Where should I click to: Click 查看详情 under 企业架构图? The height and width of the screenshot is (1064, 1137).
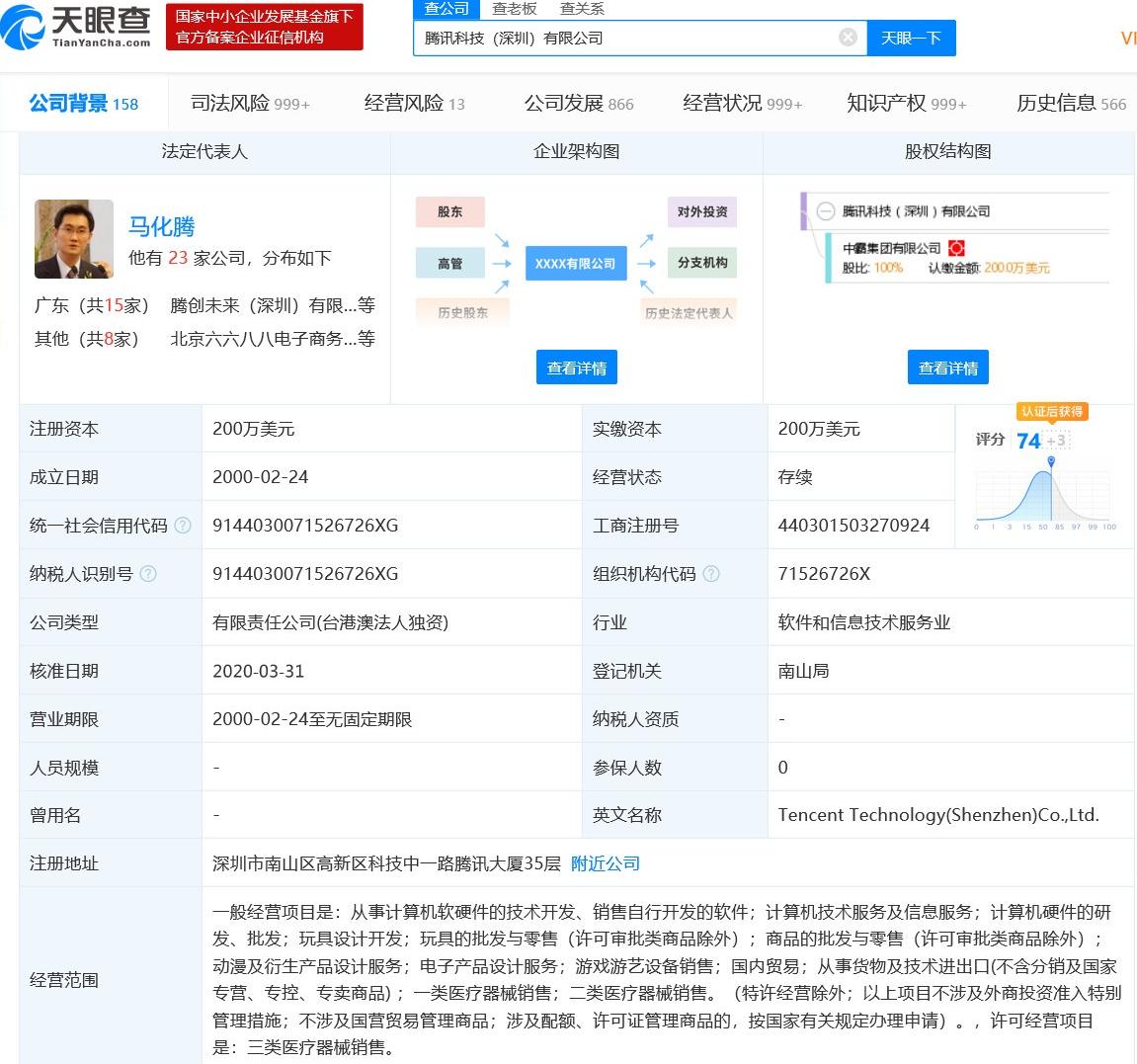click(577, 368)
